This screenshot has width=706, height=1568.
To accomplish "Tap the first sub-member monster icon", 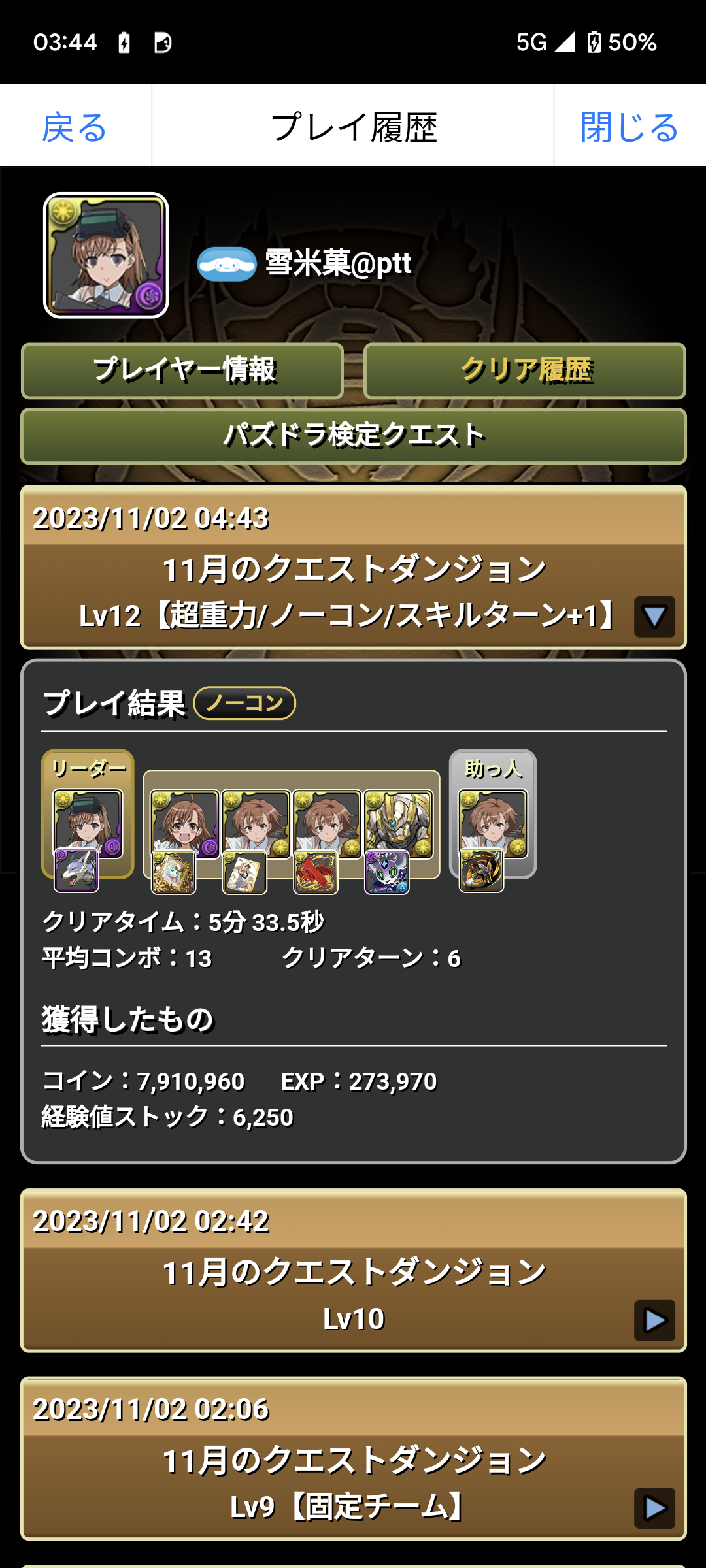I will tap(185, 824).
